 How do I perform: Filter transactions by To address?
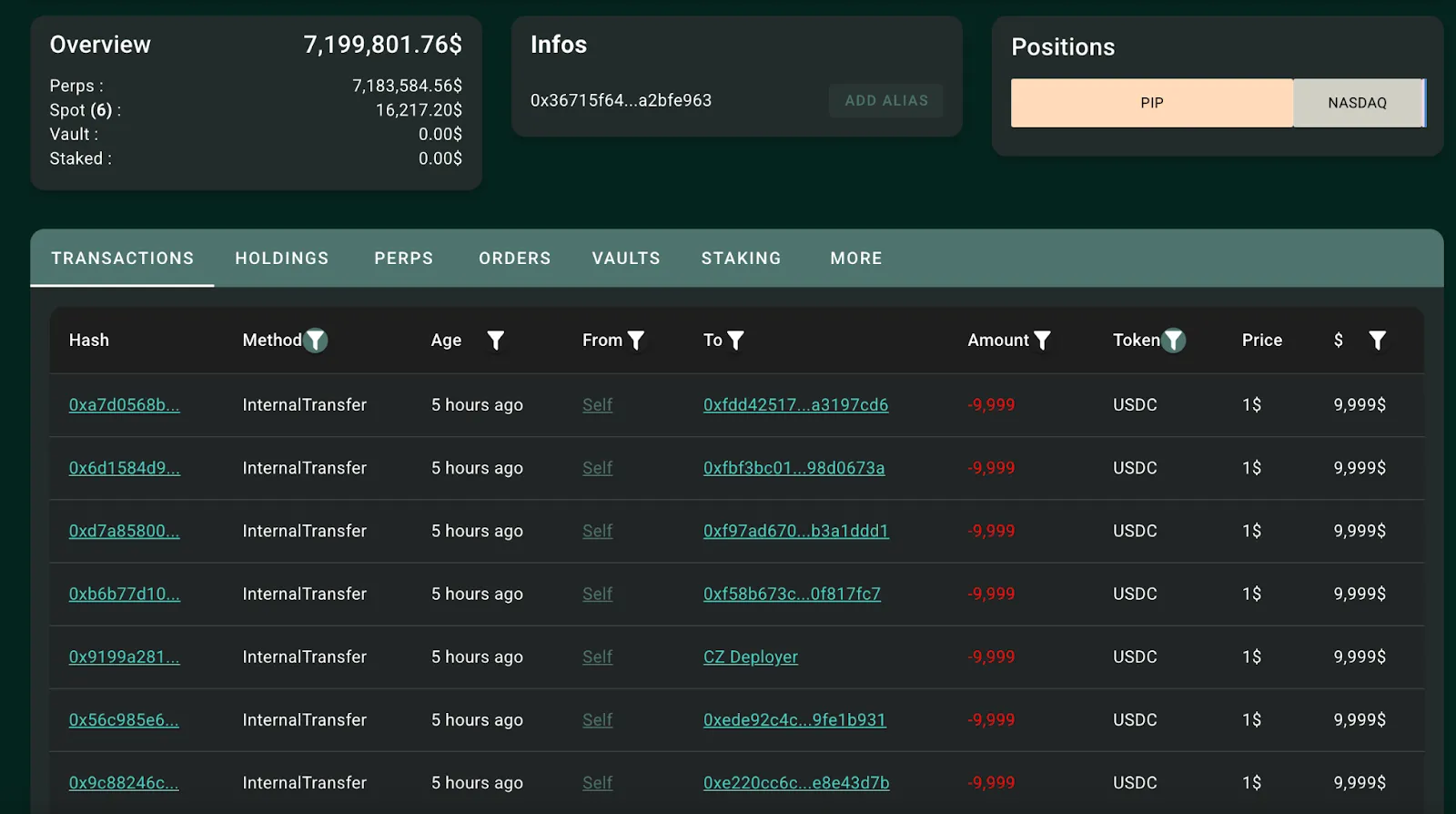[x=735, y=341]
